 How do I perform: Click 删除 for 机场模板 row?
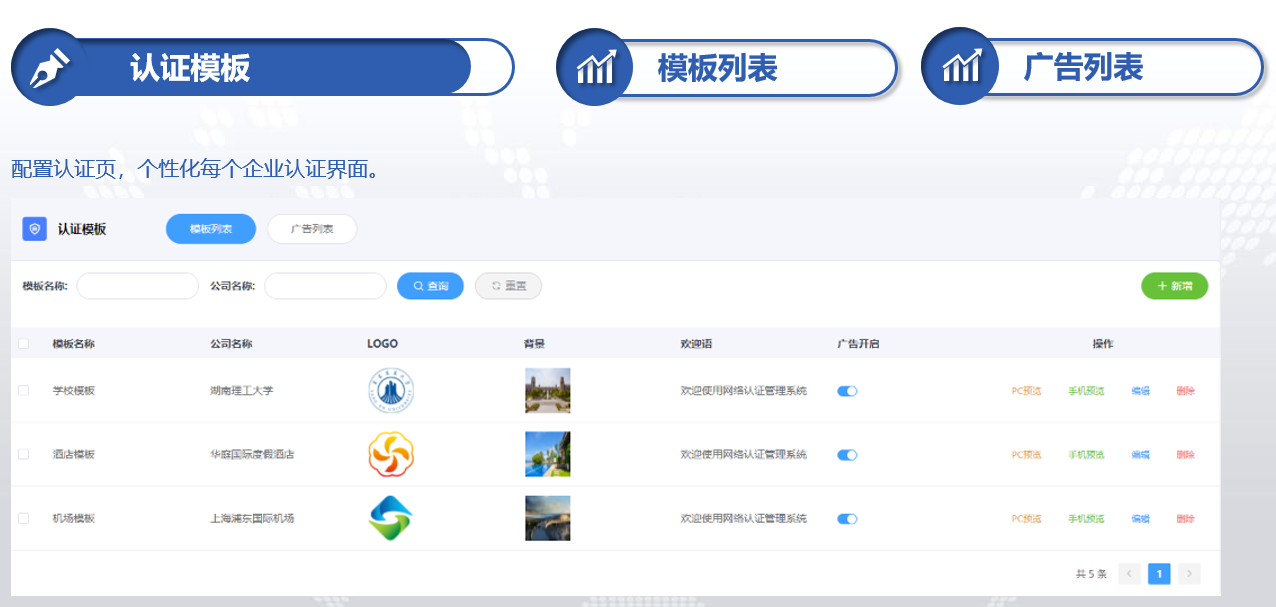coord(1185,519)
